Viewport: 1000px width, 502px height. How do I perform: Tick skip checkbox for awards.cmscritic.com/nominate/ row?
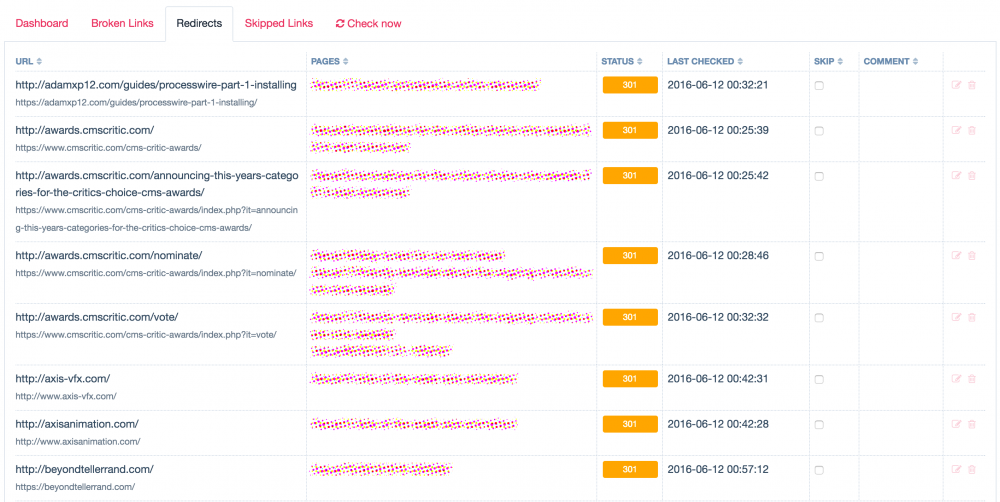[819, 256]
